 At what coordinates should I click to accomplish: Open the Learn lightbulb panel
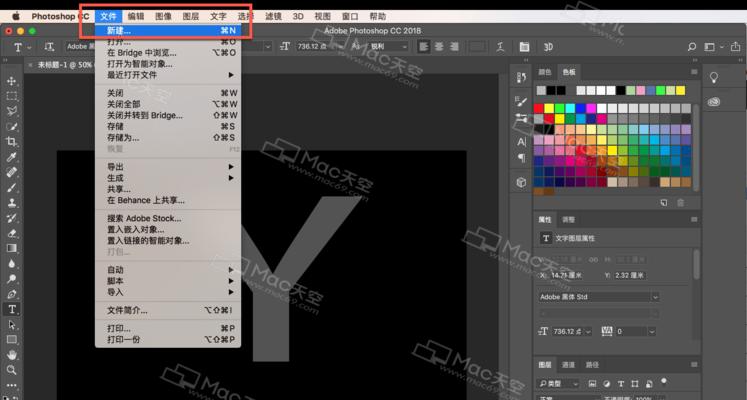[714, 78]
